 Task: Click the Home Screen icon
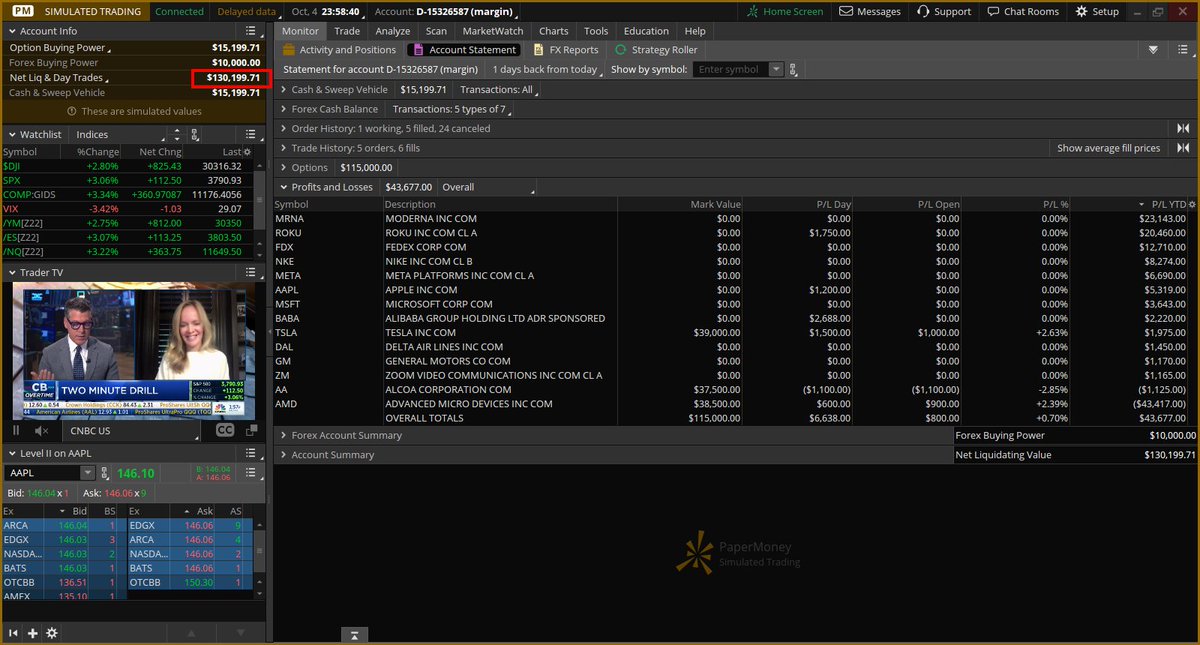[x=754, y=11]
